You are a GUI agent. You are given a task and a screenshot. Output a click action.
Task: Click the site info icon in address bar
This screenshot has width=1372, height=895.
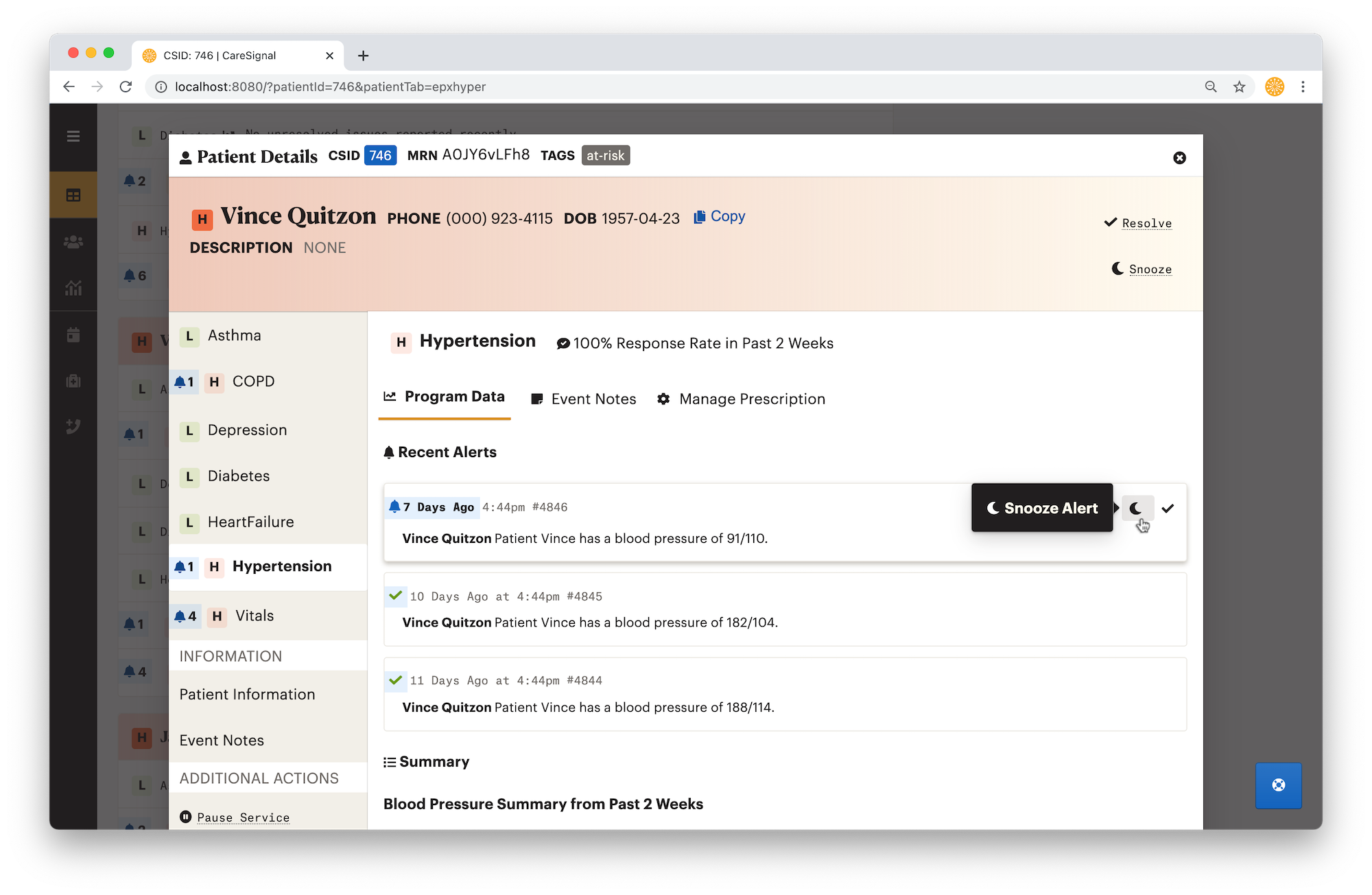(x=161, y=86)
